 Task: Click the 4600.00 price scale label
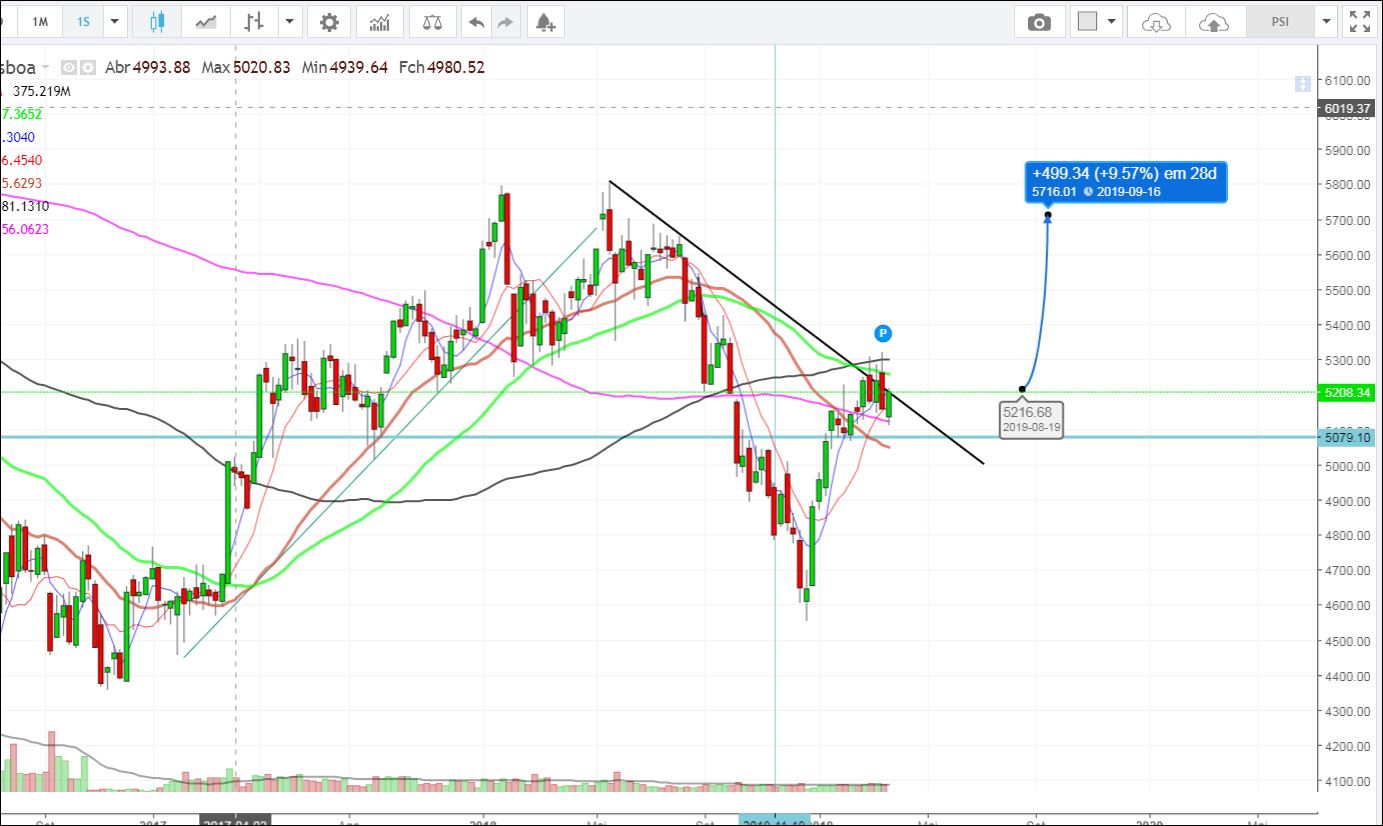click(1347, 606)
